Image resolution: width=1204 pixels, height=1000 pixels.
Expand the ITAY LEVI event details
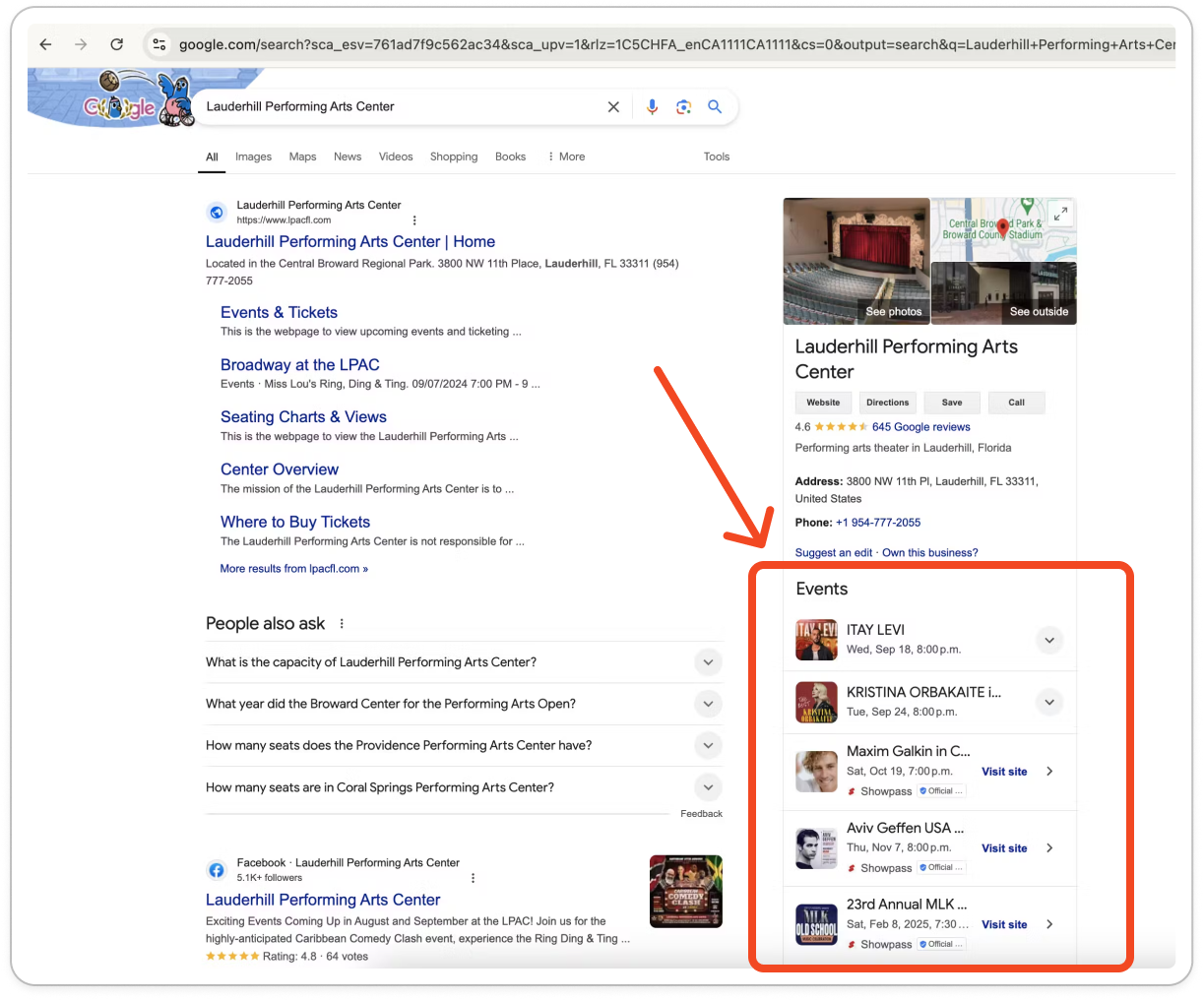[x=1049, y=640]
